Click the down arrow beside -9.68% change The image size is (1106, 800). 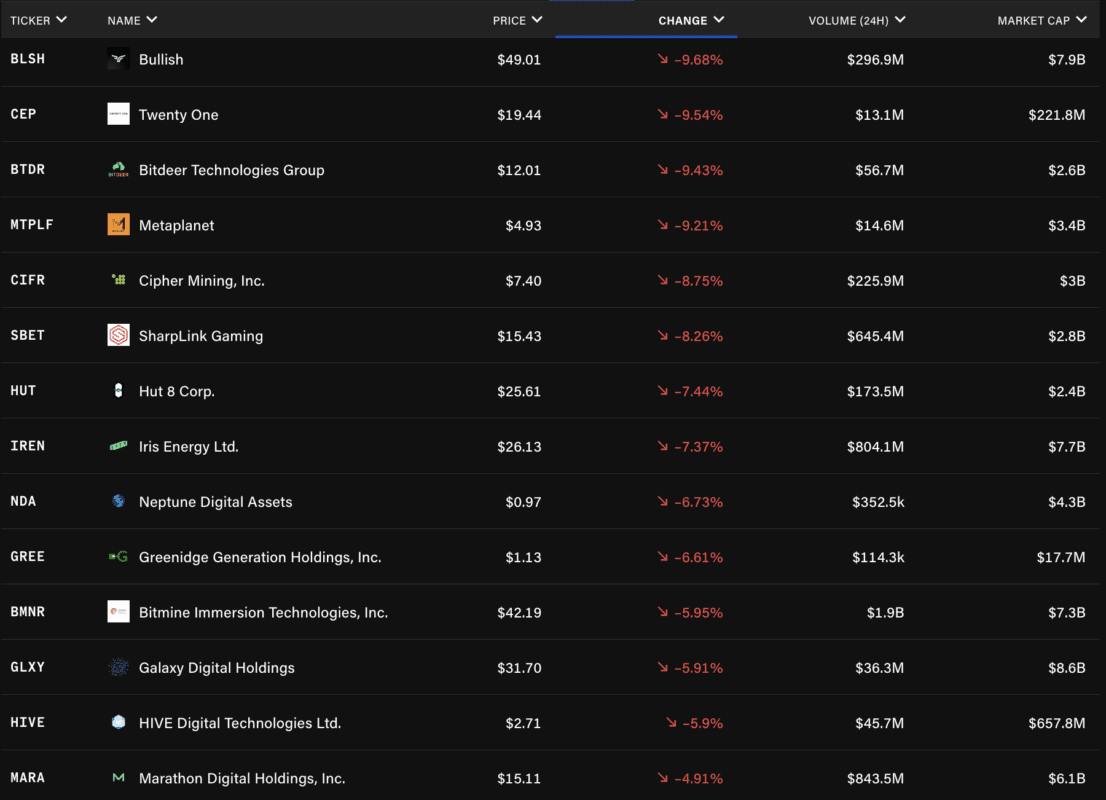click(662, 59)
